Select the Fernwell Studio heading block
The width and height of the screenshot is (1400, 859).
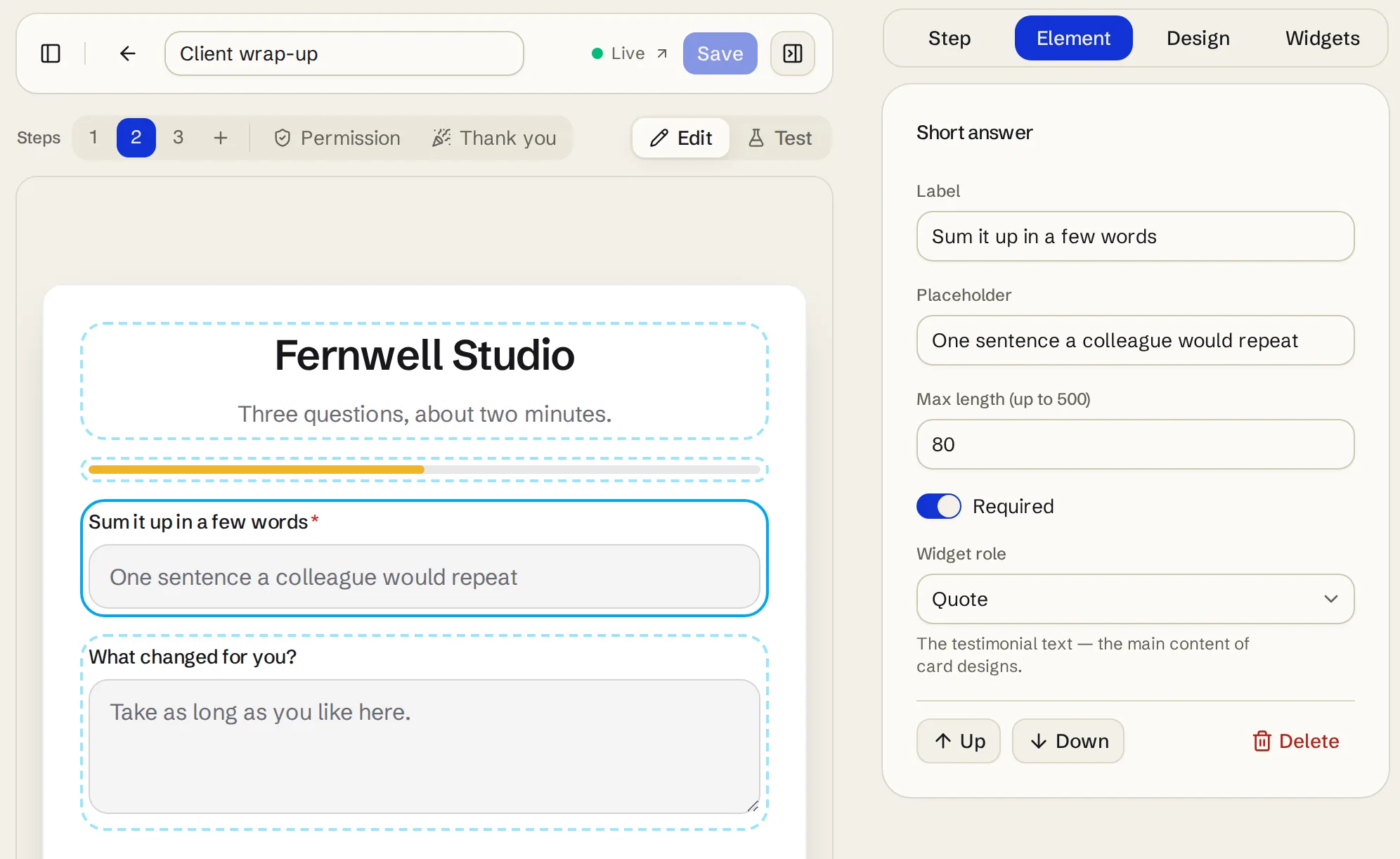pos(424,381)
